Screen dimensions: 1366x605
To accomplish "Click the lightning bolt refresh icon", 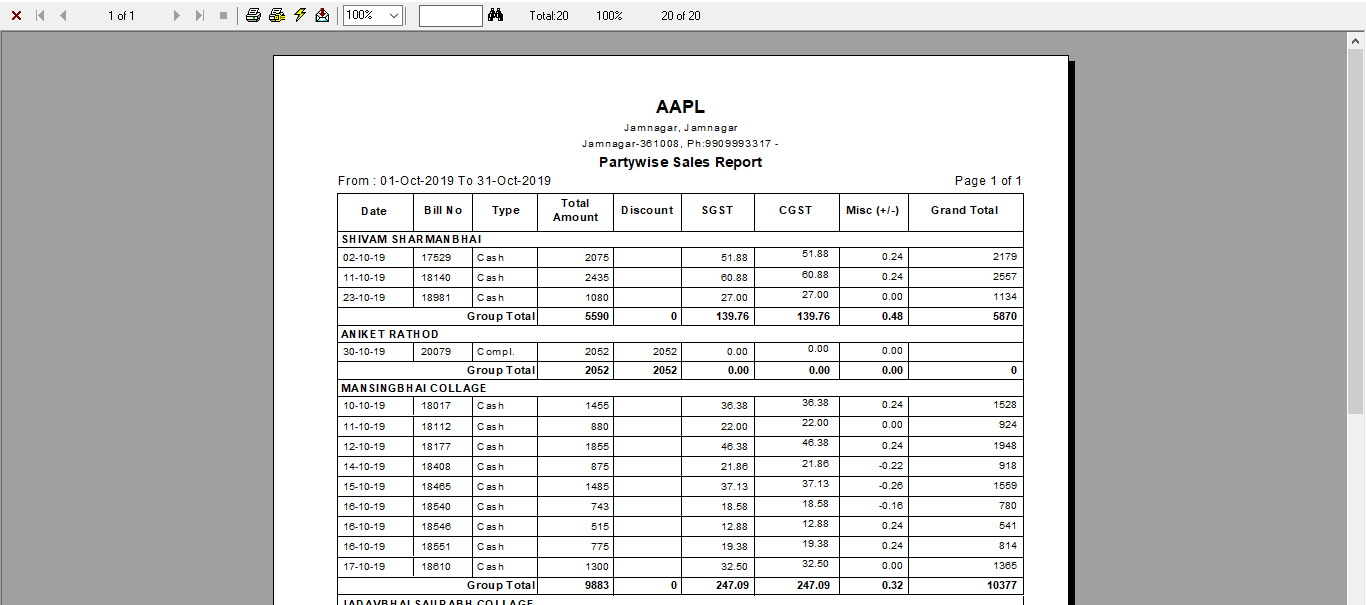I will [300, 16].
